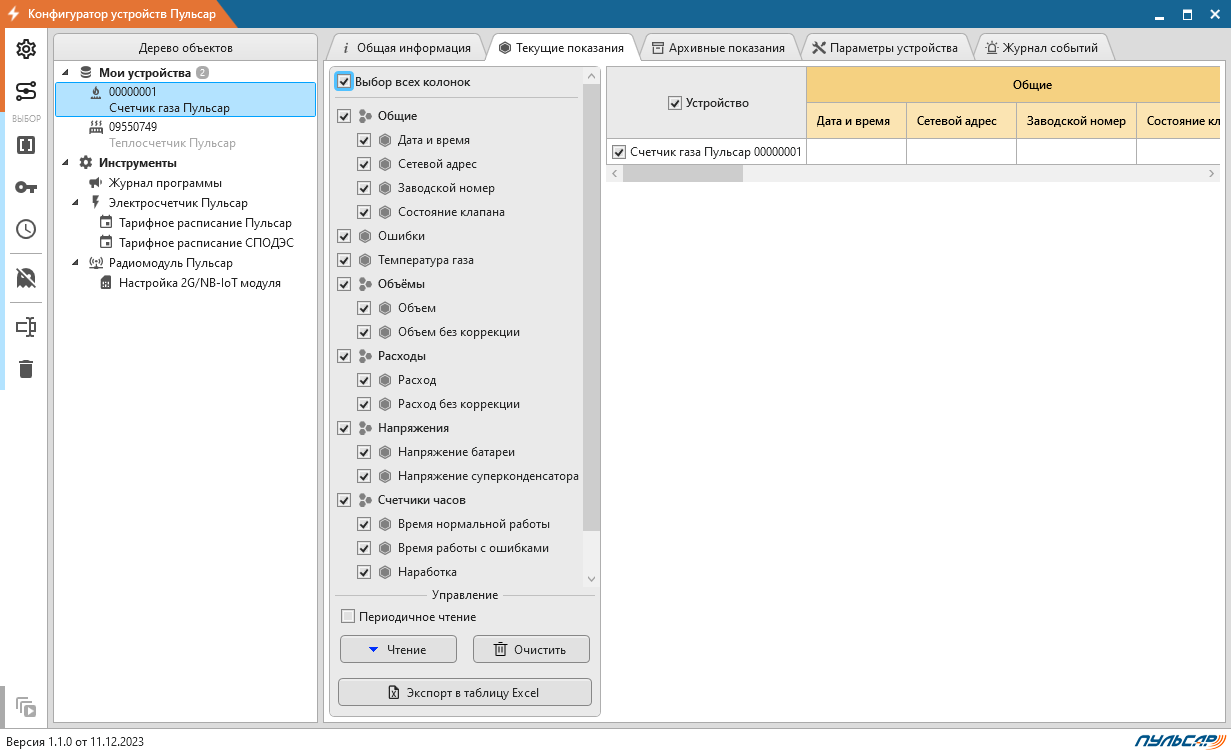
Task: Enable Периодичное чтение checkbox
Action: point(348,617)
